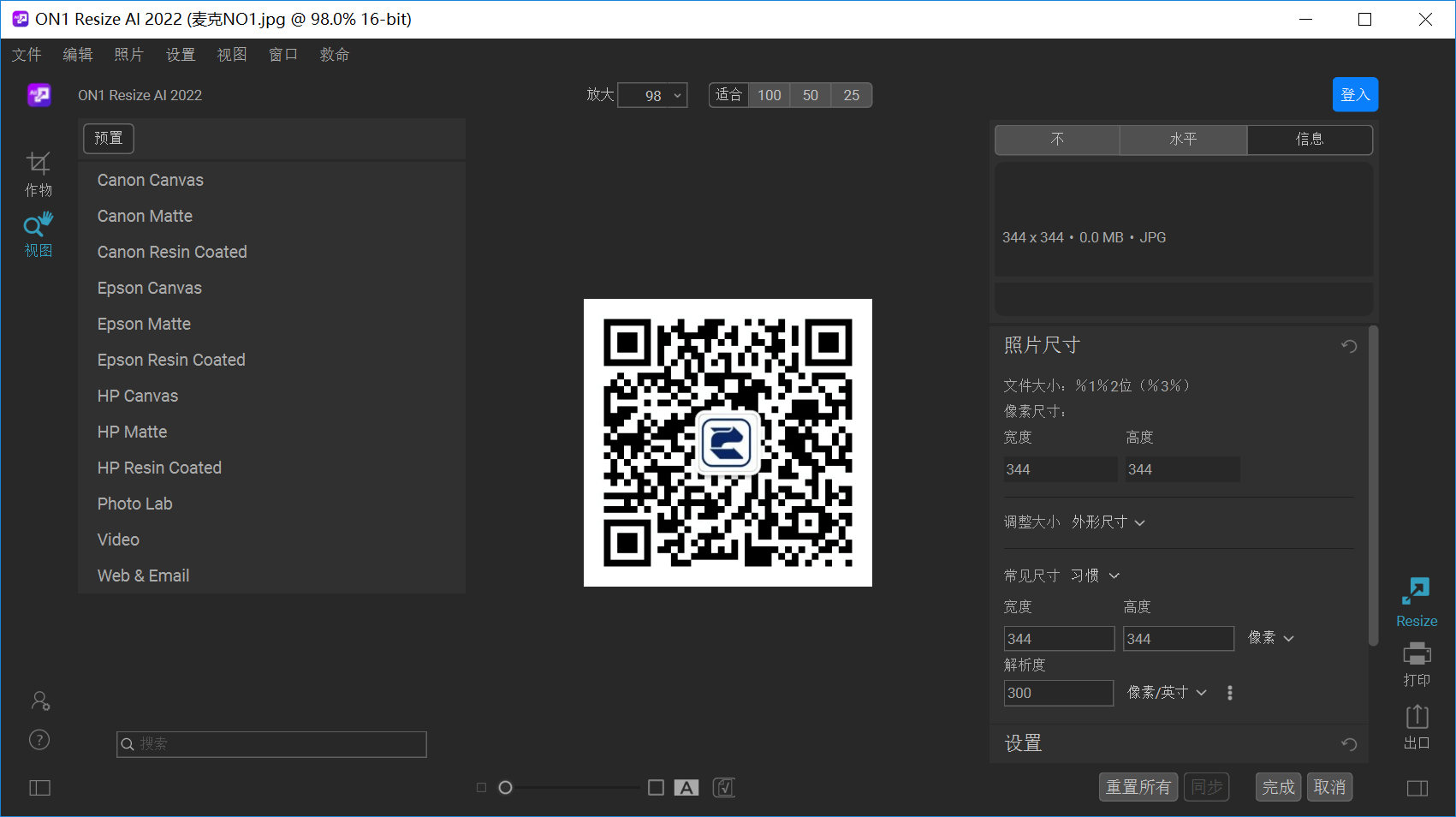The height and width of the screenshot is (817, 1456).
Task: Open the 像素 units dropdown
Action: [x=1271, y=638]
